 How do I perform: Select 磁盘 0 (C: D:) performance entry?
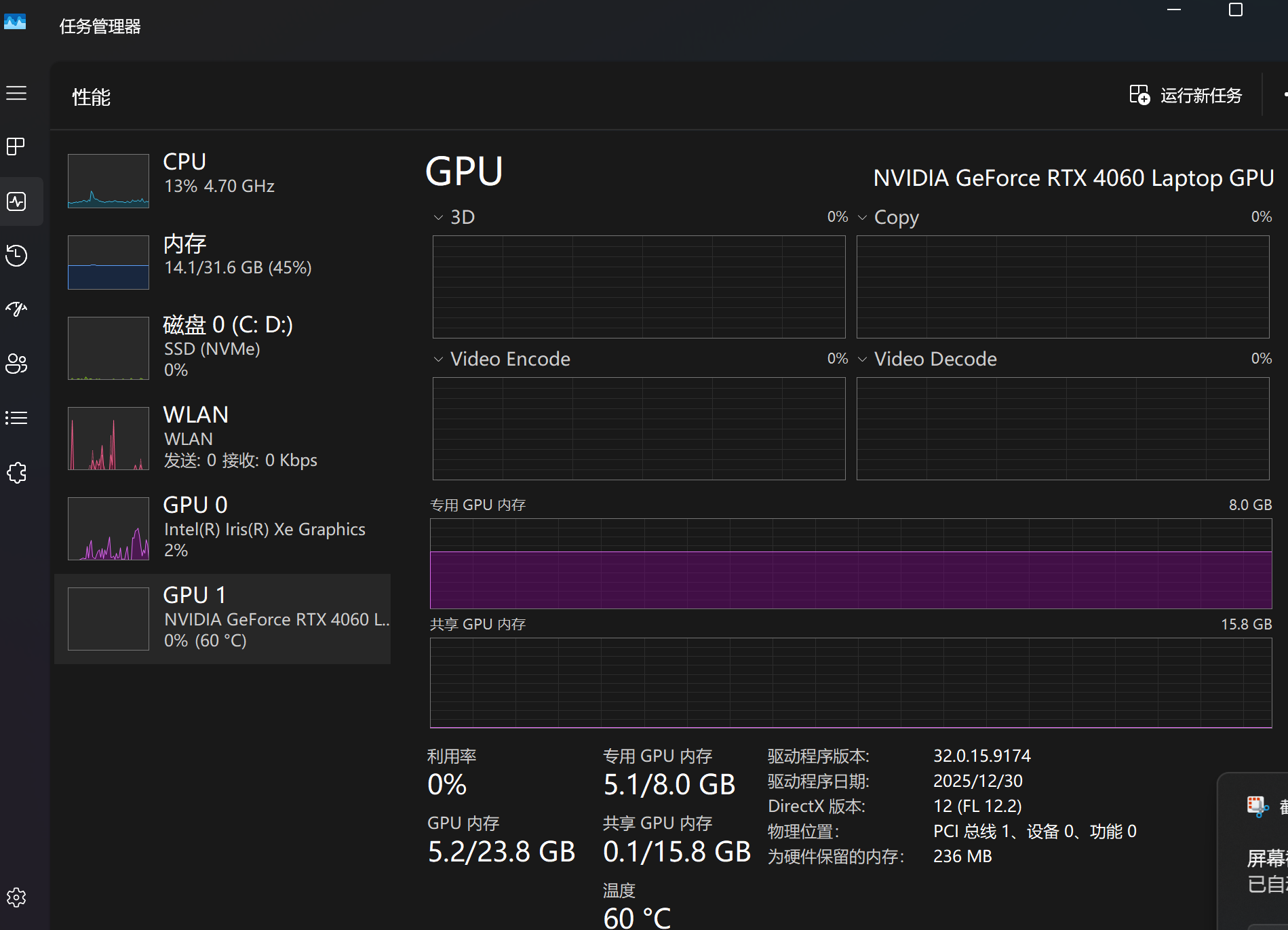[x=222, y=347]
